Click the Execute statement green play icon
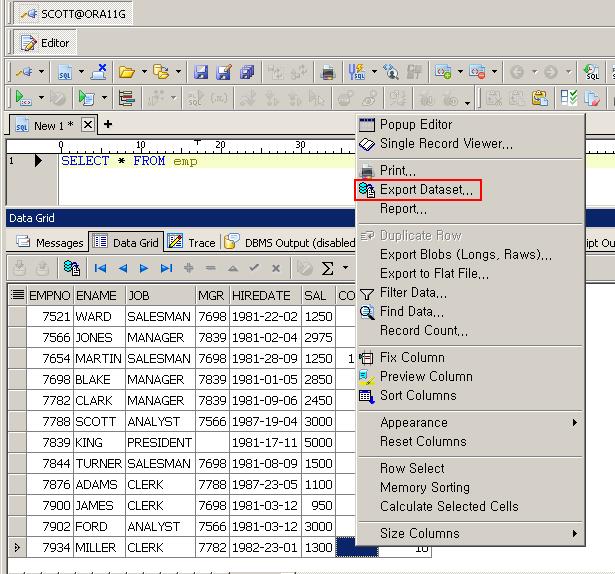Viewport: 615px width, 574px height. (21, 98)
